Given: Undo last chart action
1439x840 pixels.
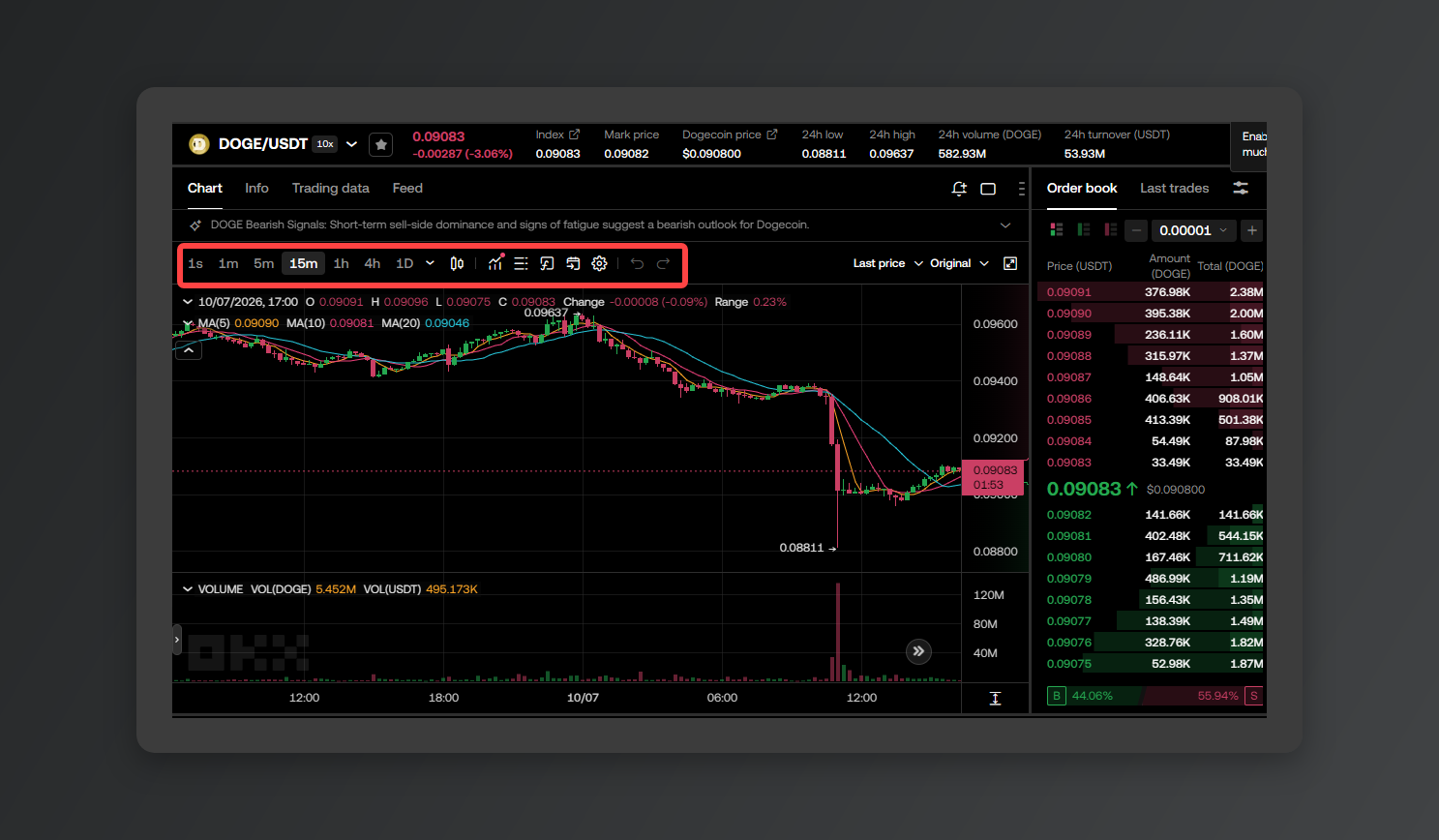Looking at the screenshot, I should [x=637, y=263].
